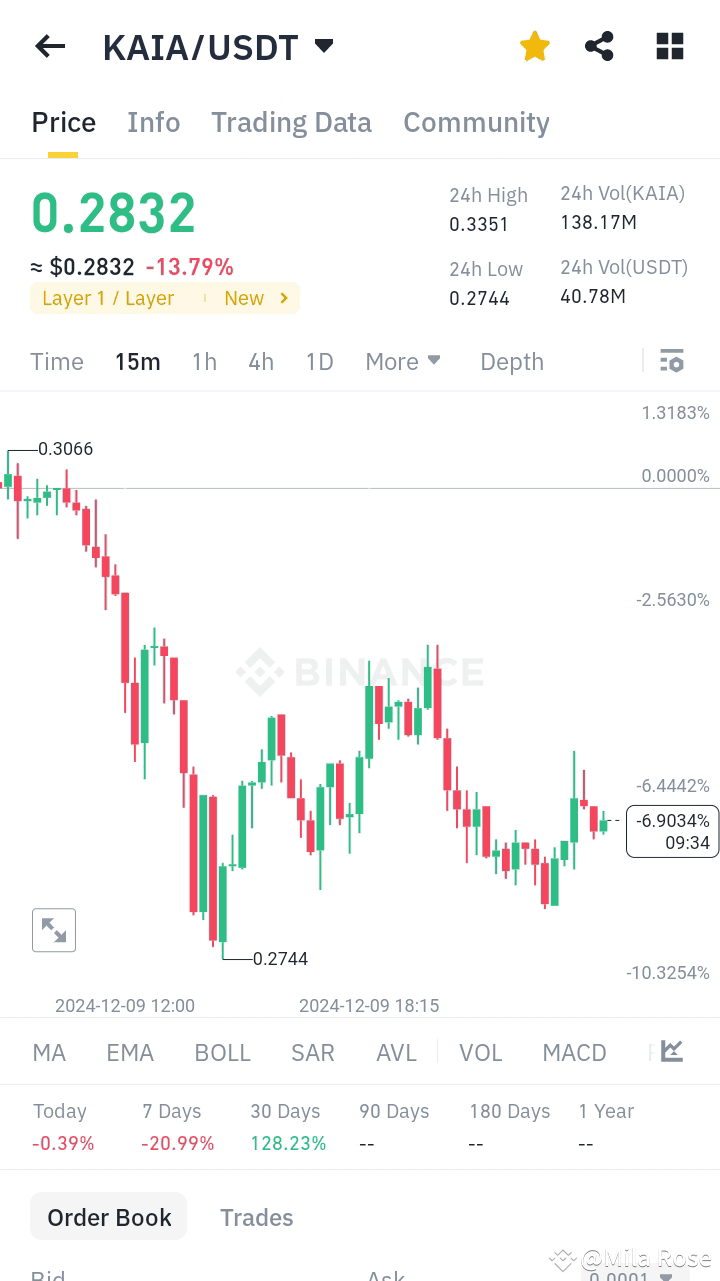
Task: Select the 1D chart timeframe
Action: point(319,361)
